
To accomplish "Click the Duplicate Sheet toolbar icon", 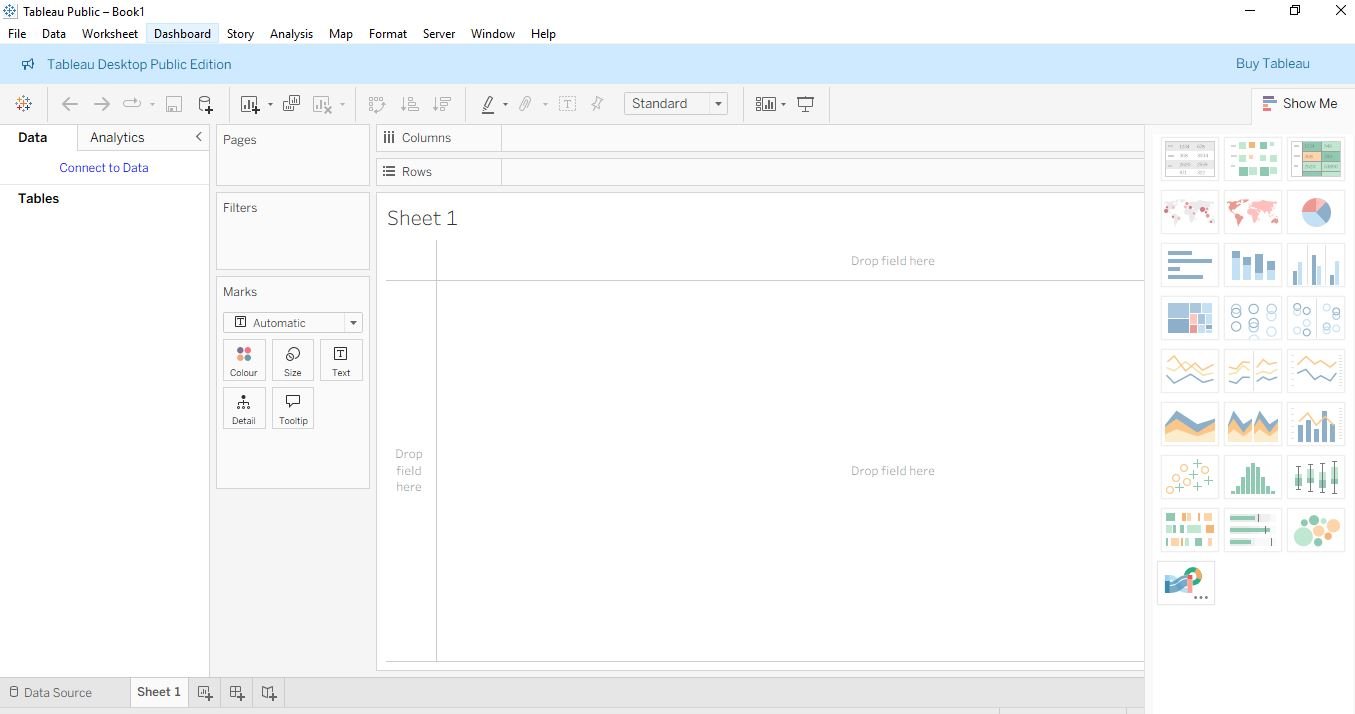I will click(x=291, y=104).
